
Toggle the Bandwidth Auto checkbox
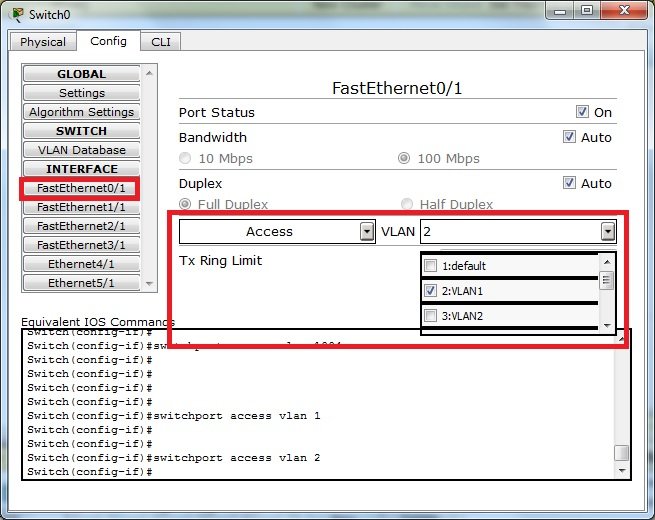569,137
